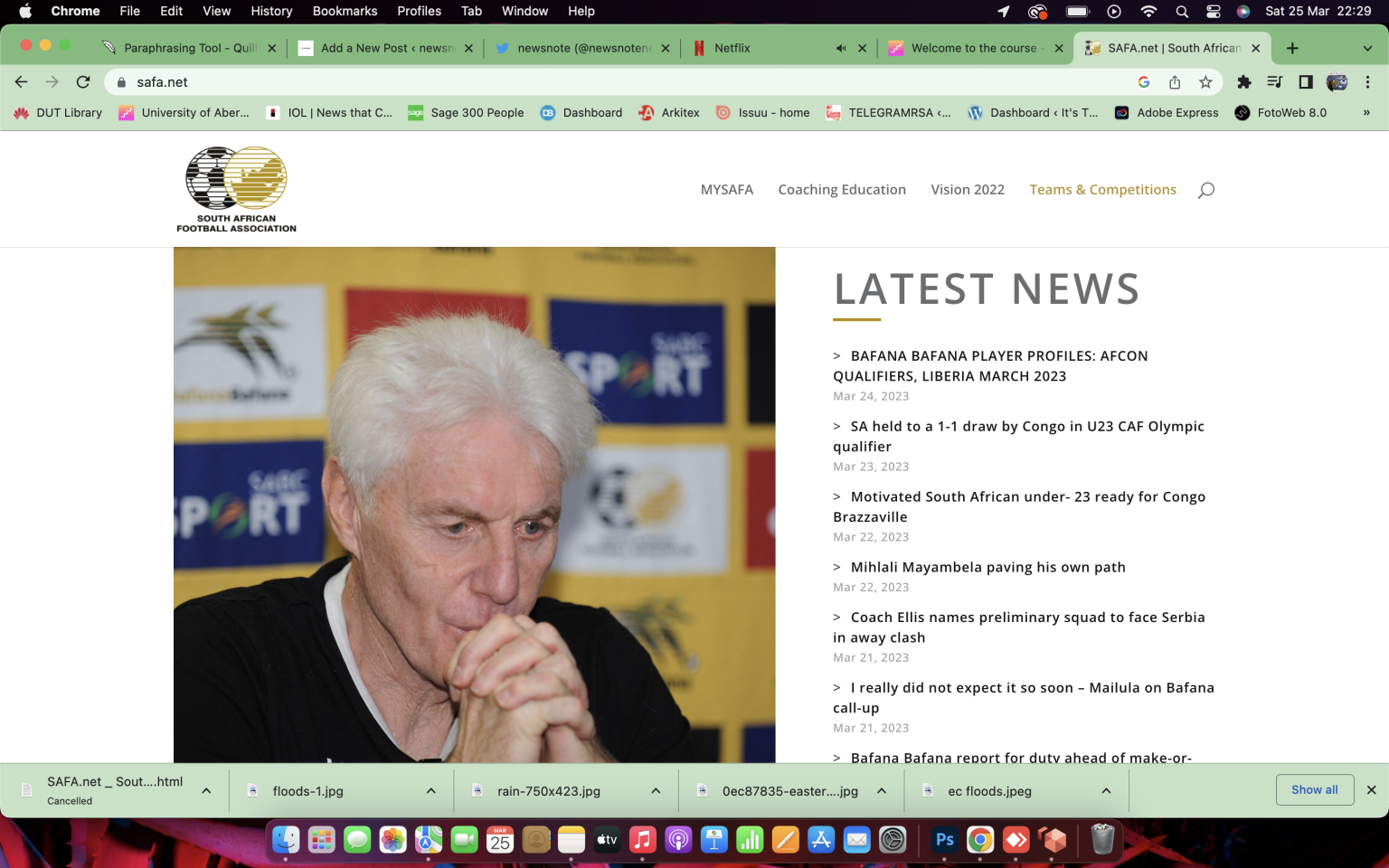Open the website search magnifier icon
This screenshot has height=868, width=1389.
pyautogui.click(x=1205, y=190)
